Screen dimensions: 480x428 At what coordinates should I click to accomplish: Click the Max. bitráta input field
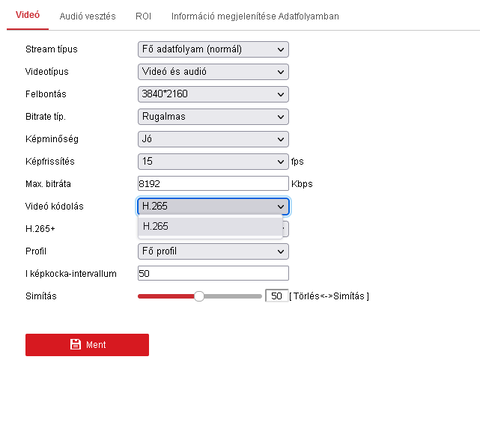coord(213,184)
